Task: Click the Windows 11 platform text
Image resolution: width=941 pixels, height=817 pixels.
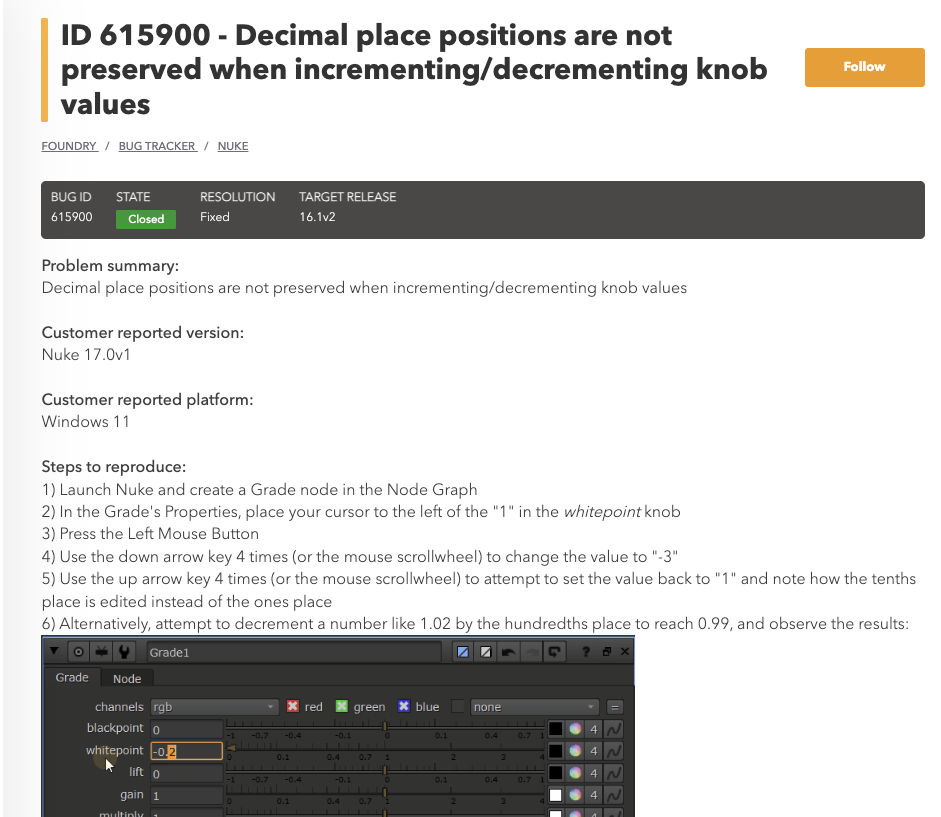Action: pyautogui.click(x=85, y=421)
